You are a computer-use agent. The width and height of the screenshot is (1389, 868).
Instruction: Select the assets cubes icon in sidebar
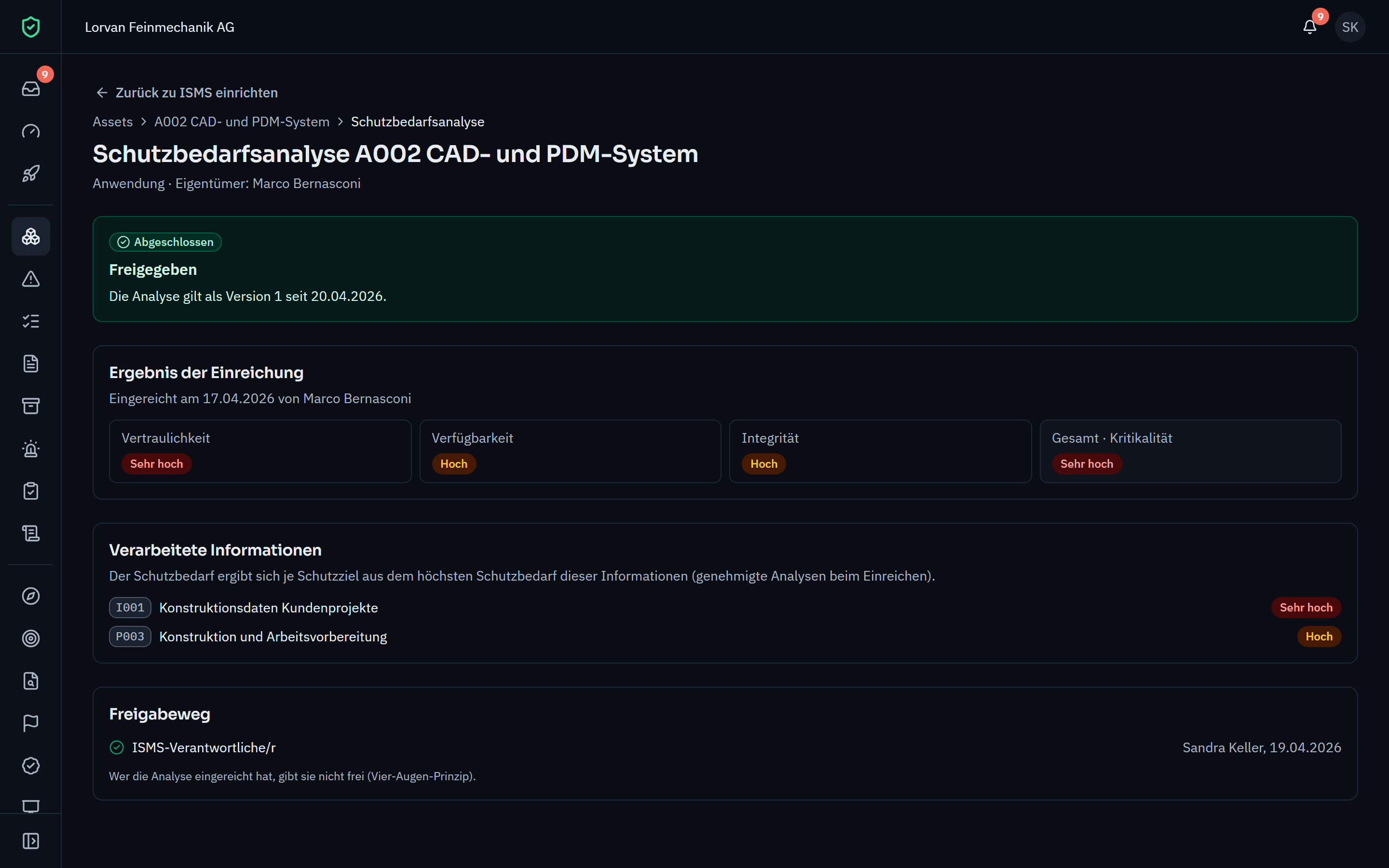(x=30, y=236)
